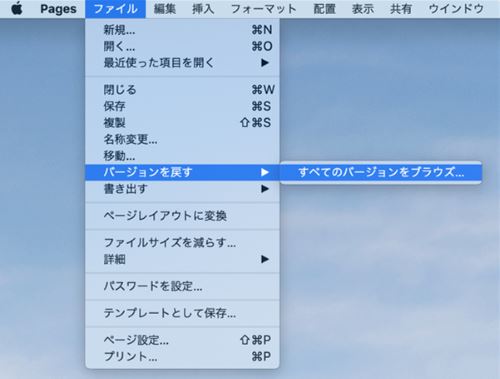Open the ウインドウ menu
Viewport: 500px width, 379px height.
[x=456, y=9]
